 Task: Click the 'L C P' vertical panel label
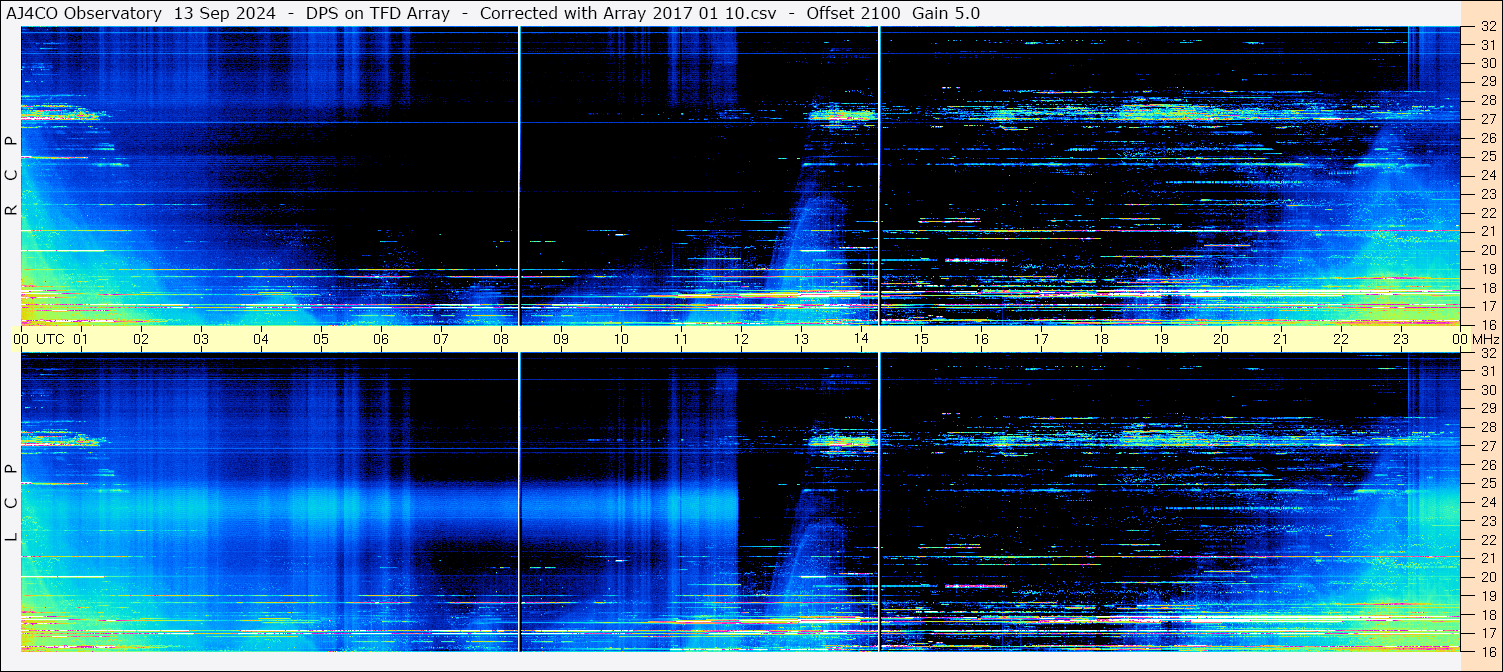point(11,503)
